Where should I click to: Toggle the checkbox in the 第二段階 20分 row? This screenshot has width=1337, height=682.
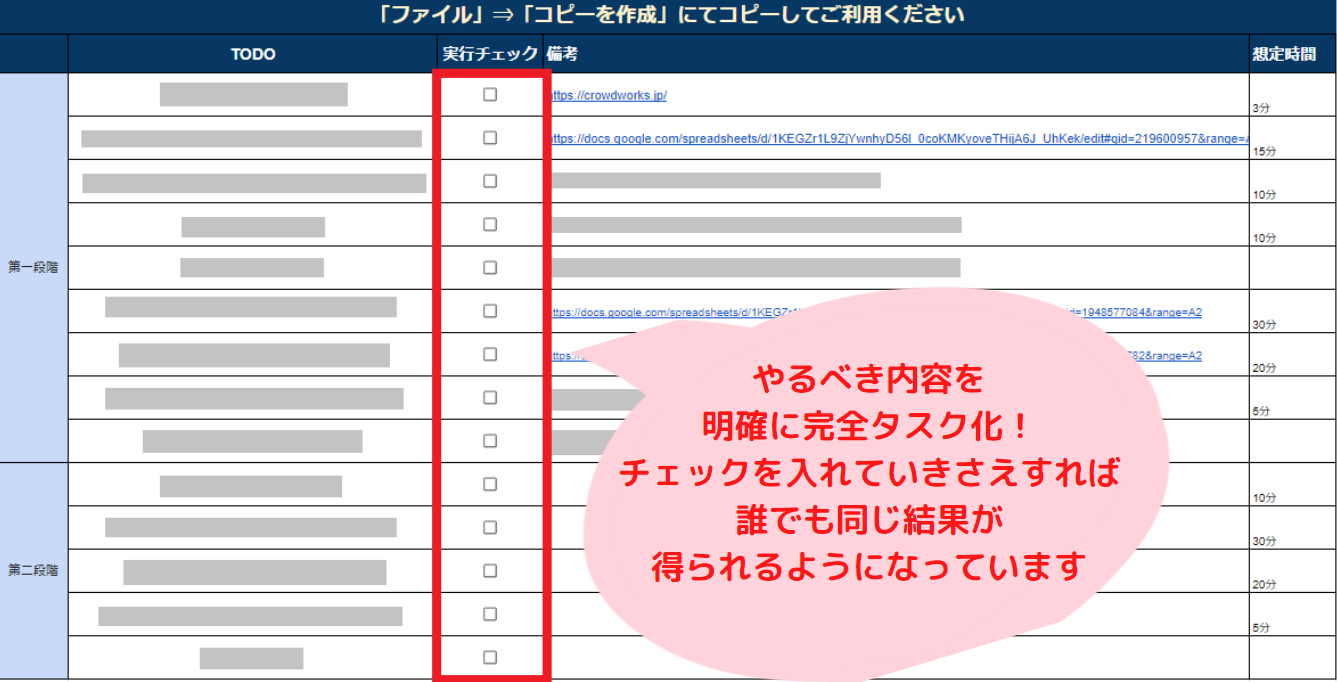click(490, 570)
